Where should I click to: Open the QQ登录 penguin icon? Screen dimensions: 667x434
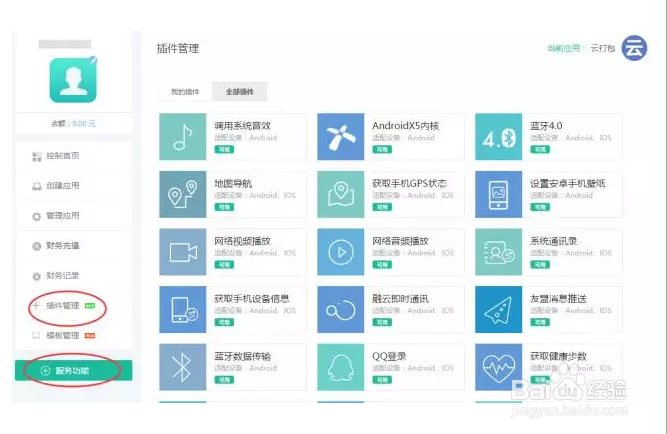coord(340,367)
